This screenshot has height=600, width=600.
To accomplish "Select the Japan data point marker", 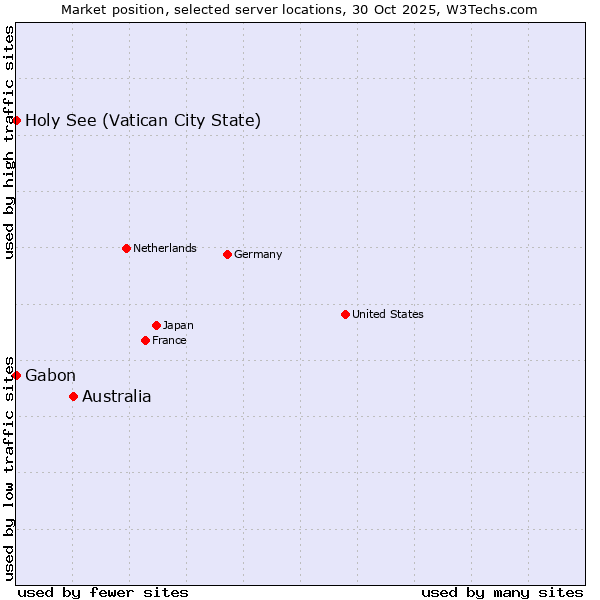I will coord(156,325).
